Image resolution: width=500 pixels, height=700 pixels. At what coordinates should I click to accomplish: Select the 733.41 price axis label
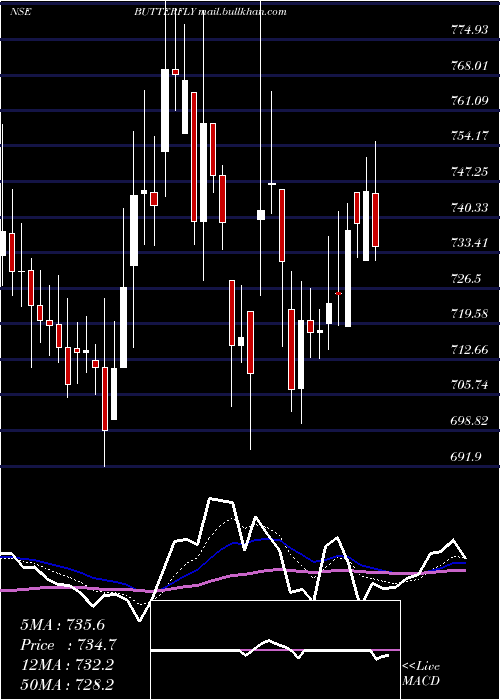click(x=470, y=243)
